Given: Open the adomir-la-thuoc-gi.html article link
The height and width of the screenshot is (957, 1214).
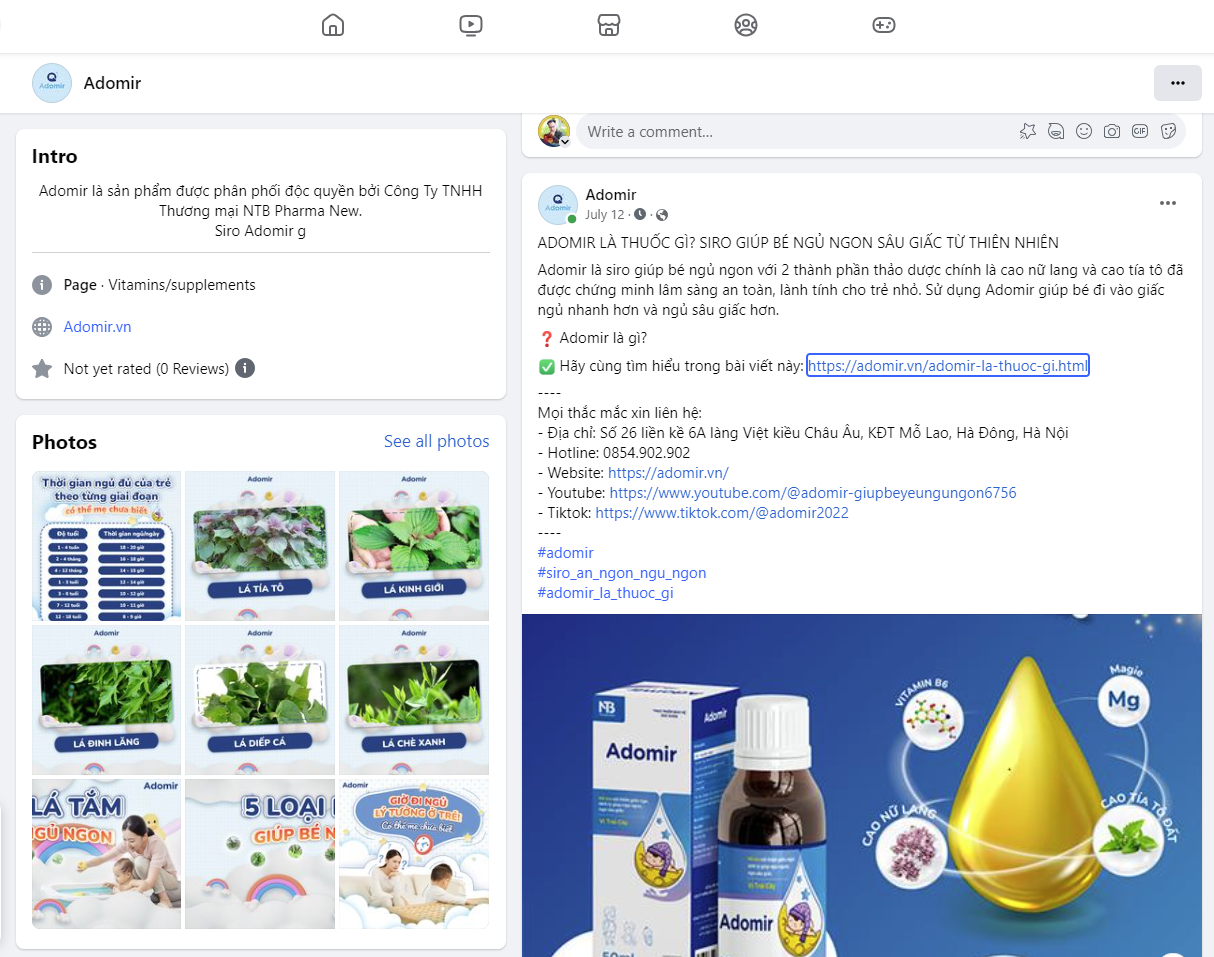Looking at the screenshot, I should click(947, 366).
